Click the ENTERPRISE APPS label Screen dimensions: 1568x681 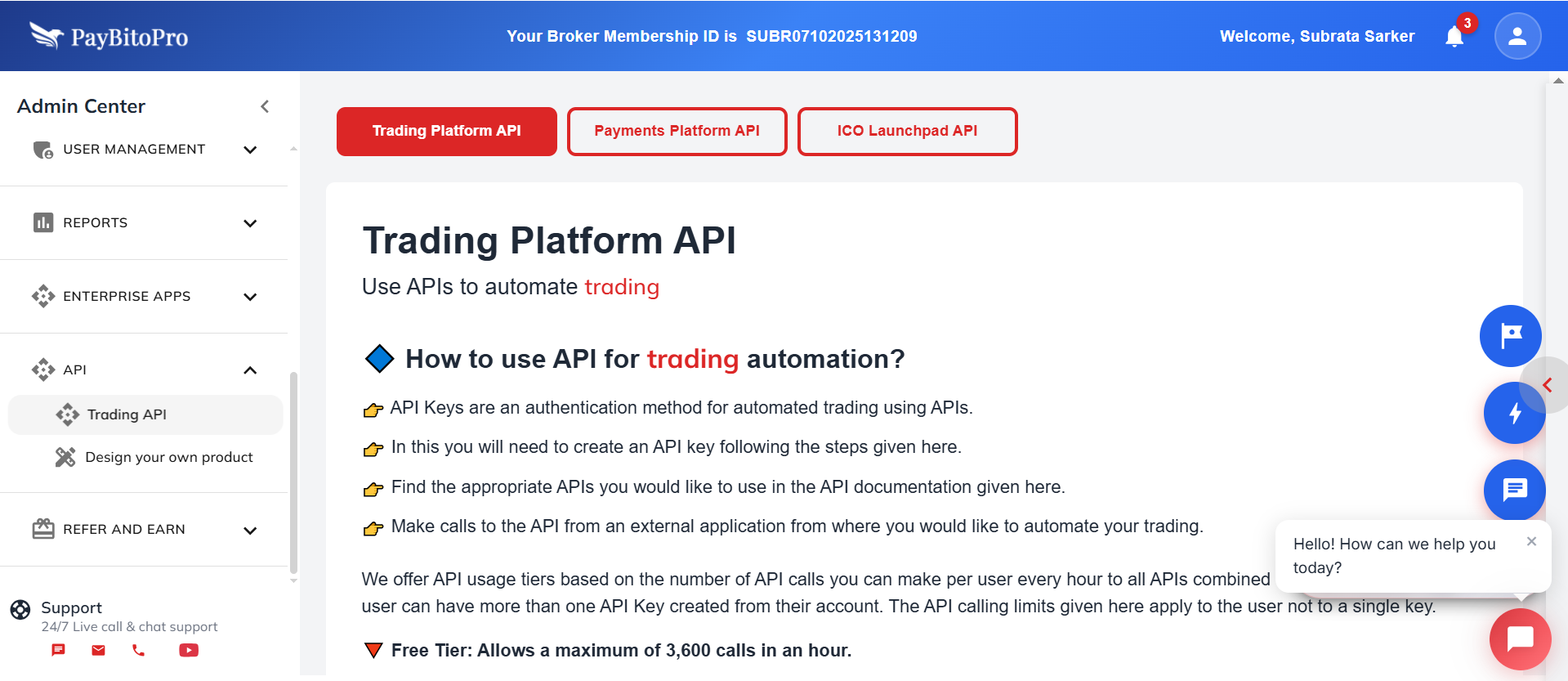(127, 296)
